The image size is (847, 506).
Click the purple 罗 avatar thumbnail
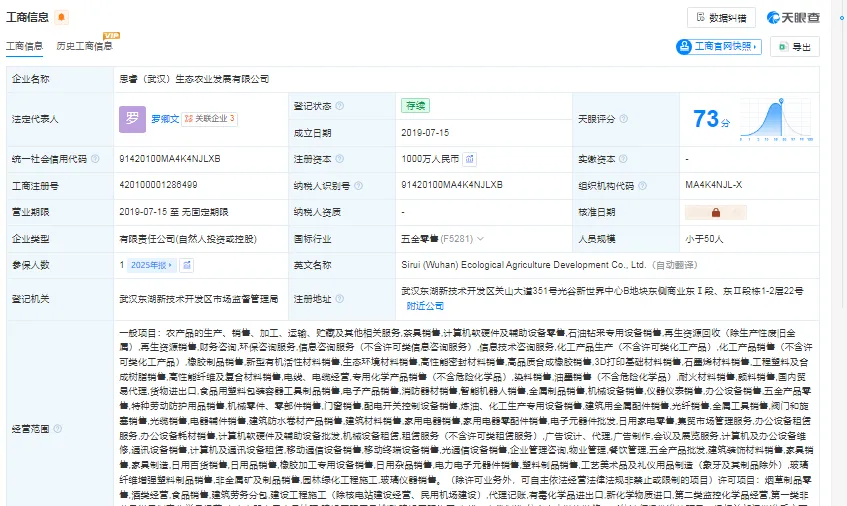click(132, 119)
